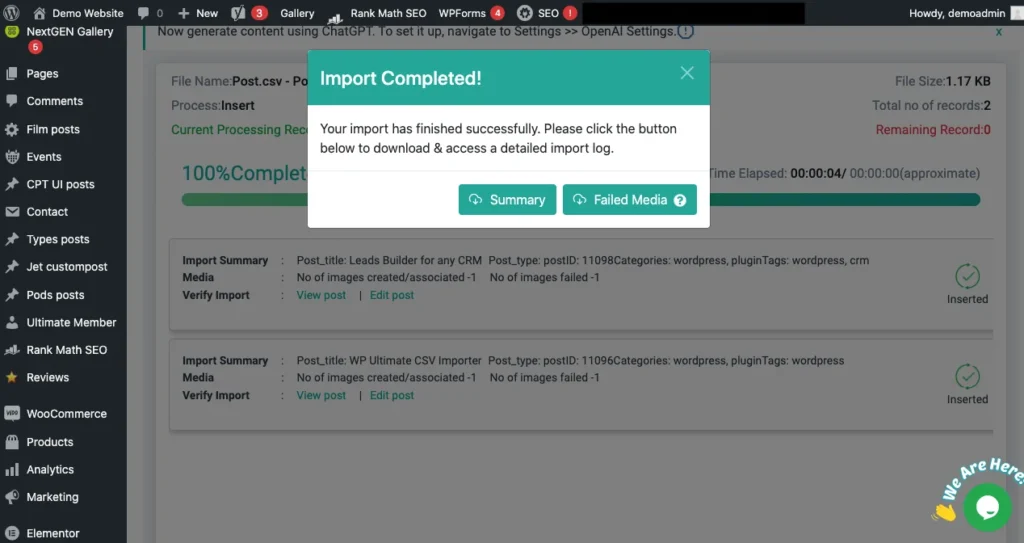Click the Inserted checkmark for Leads Builder post
The width and height of the screenshot is (1024, 543).
[967, 276]
